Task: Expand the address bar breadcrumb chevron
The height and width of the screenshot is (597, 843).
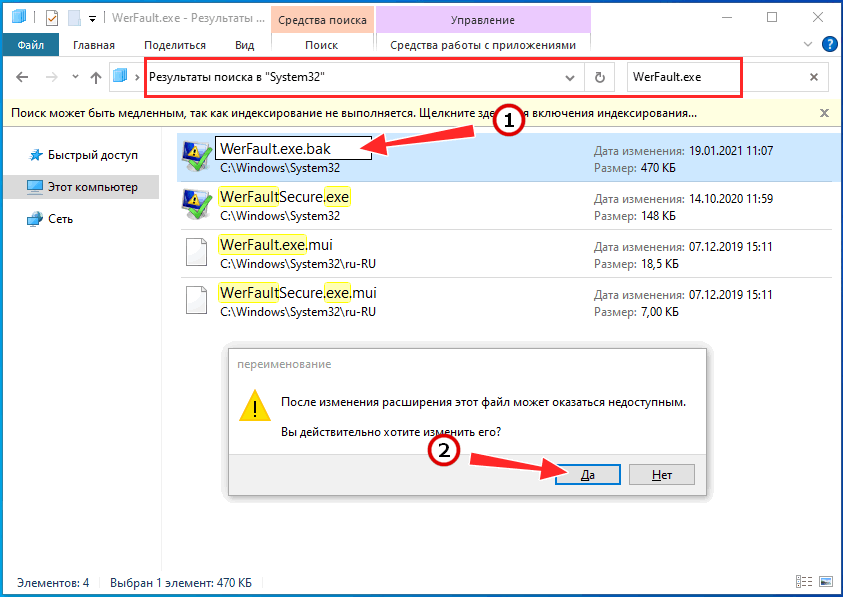Action: coord(137,77)
